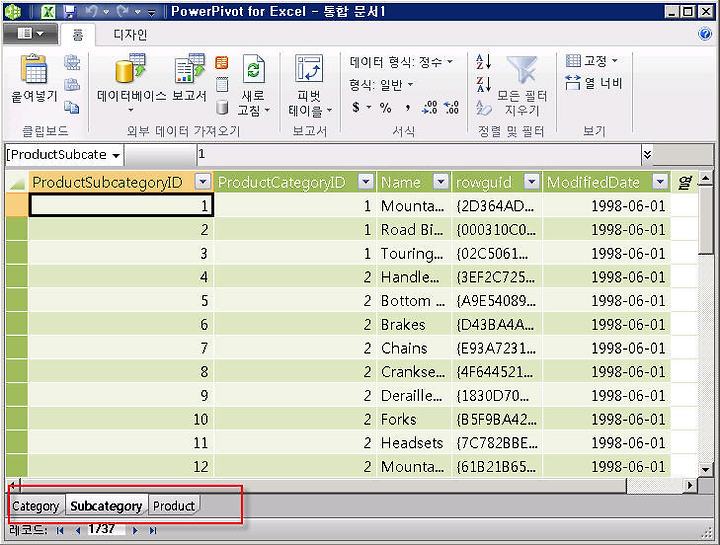The image size is (720, 545).
Task: Decrease decimal places icon
Action: click(452, 107)
